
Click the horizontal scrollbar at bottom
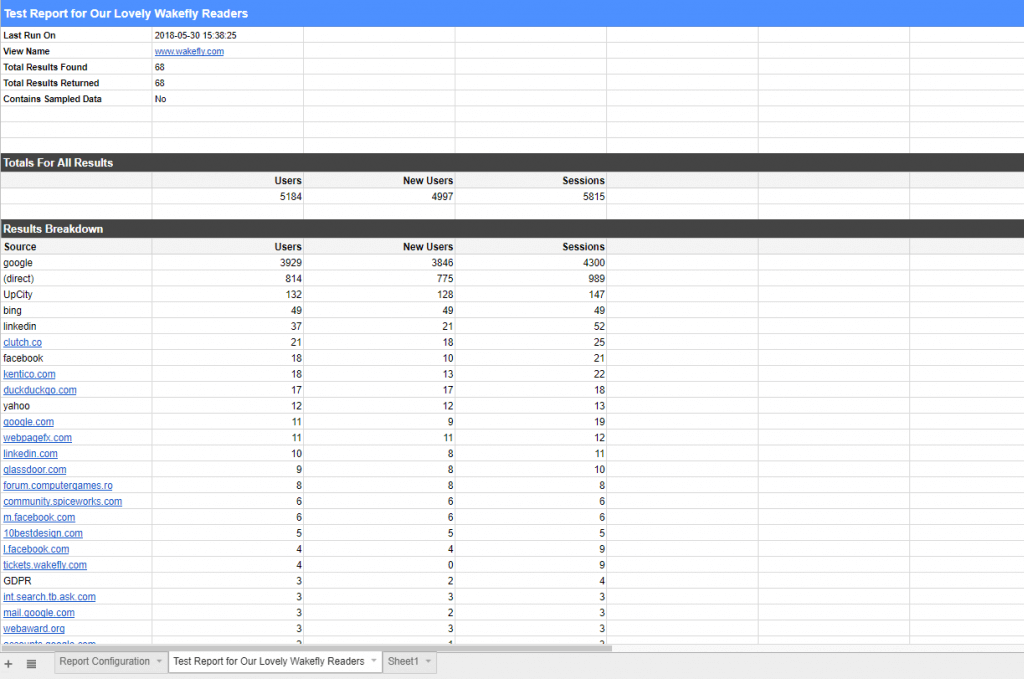point(306,648)
